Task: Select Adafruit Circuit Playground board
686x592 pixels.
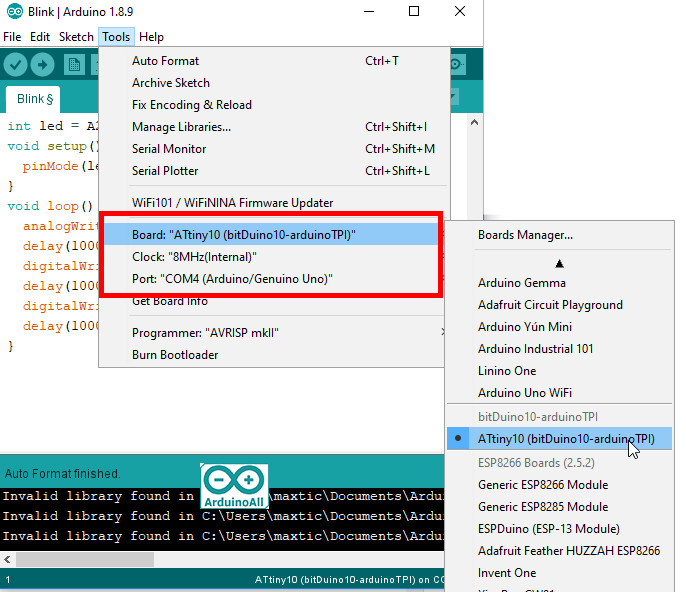Action: (559, 305)
